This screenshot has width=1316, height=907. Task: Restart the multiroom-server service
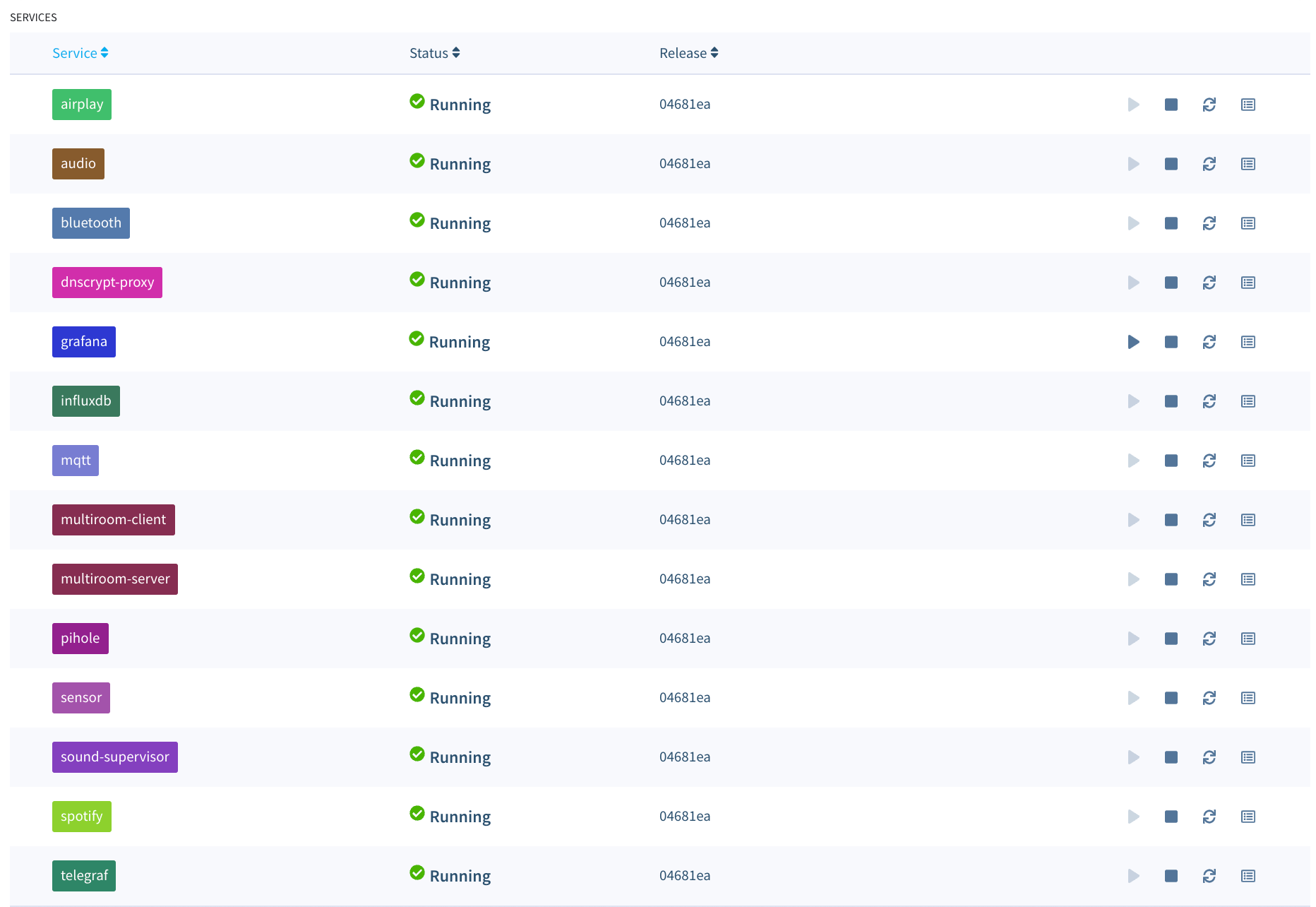point(1209,579)
